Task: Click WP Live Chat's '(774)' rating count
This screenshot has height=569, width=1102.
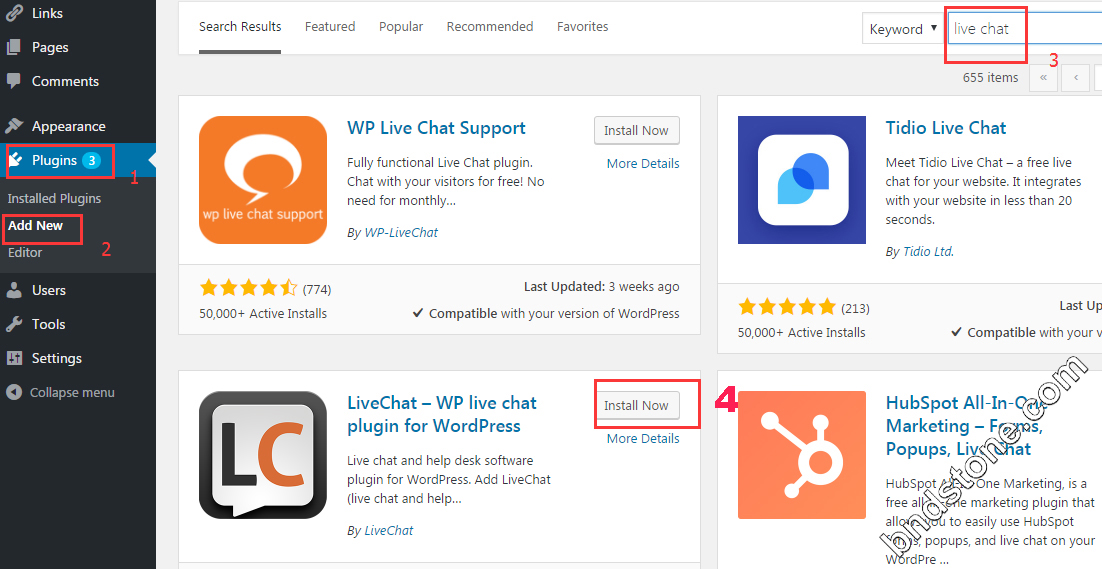Action: (317, 289)
